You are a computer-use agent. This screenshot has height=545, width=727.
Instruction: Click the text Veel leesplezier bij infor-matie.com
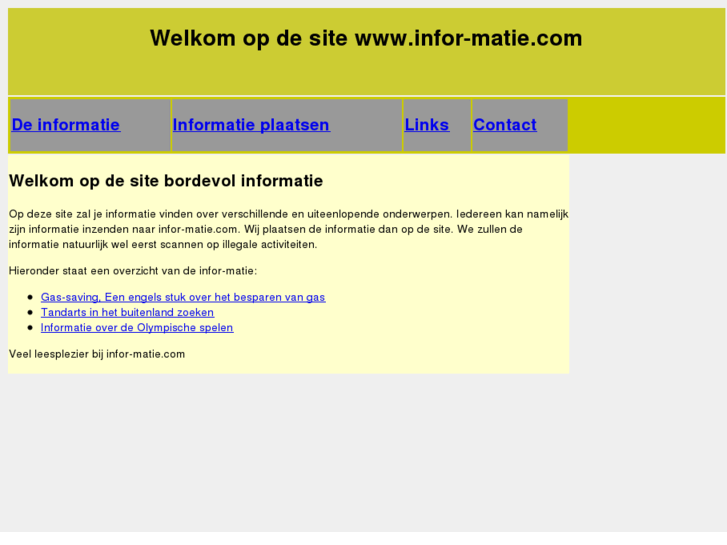(x=97, y=354)
